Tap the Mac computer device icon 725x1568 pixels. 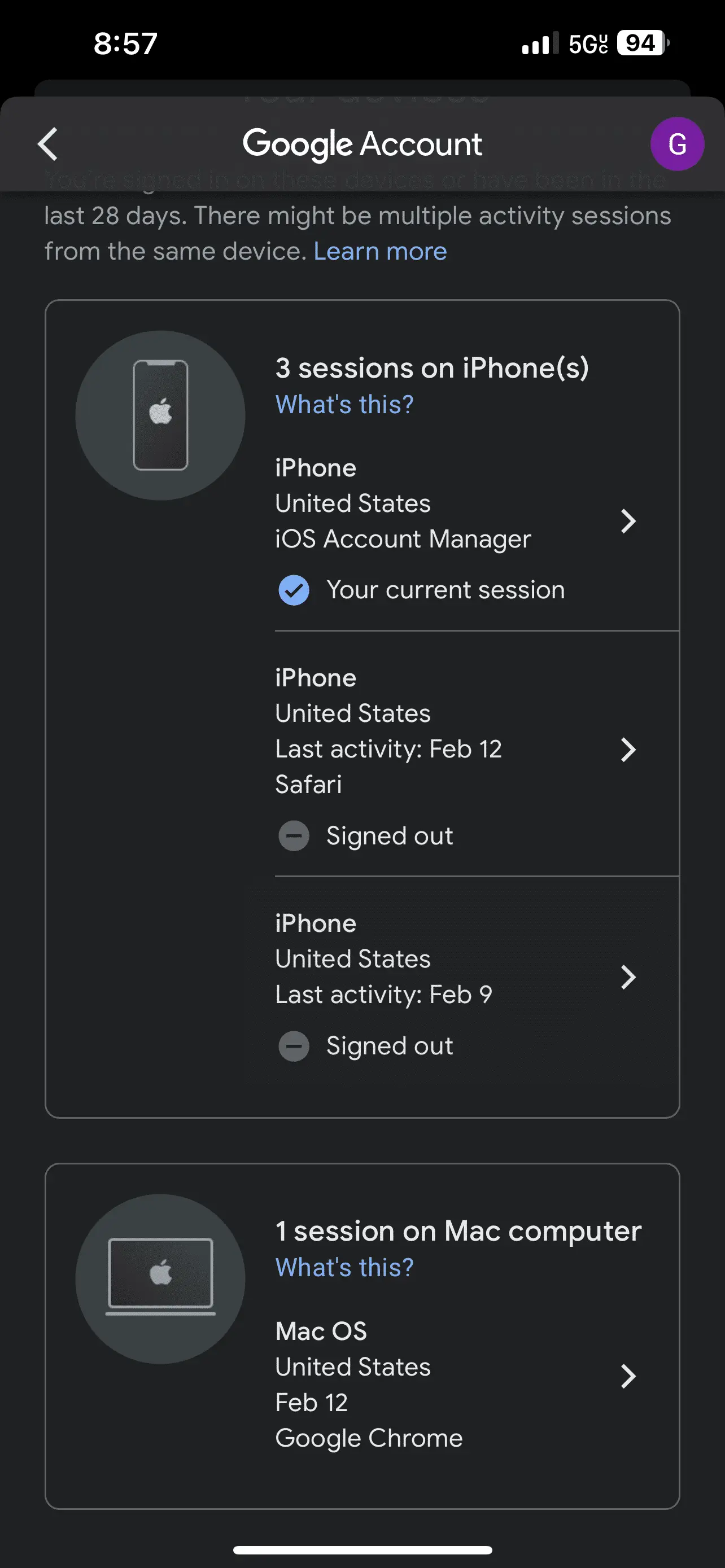point(161,1278)
